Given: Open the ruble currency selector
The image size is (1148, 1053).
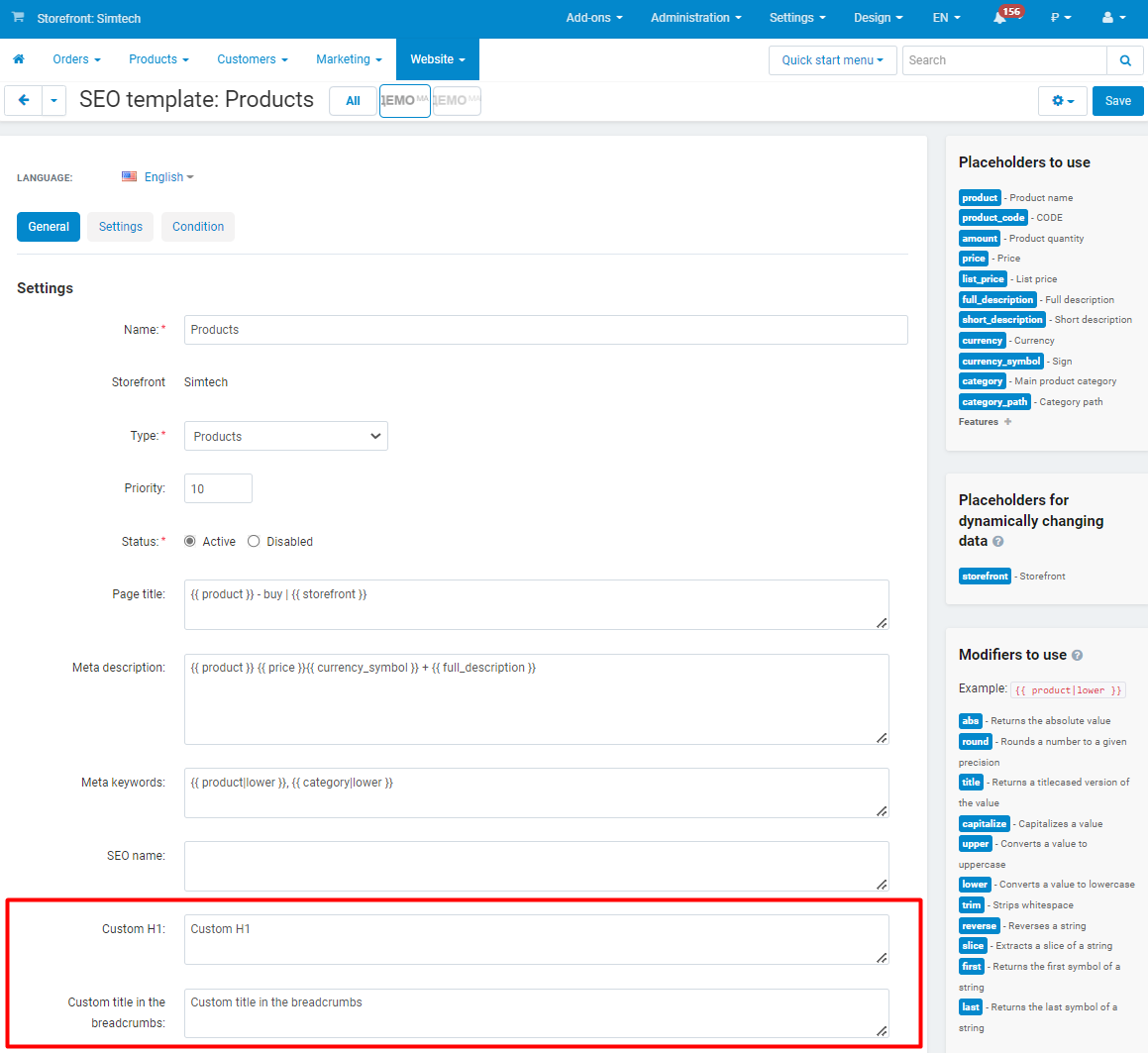Looking at the screenshot, I should pyautogui.click(x=1061, y=18).
